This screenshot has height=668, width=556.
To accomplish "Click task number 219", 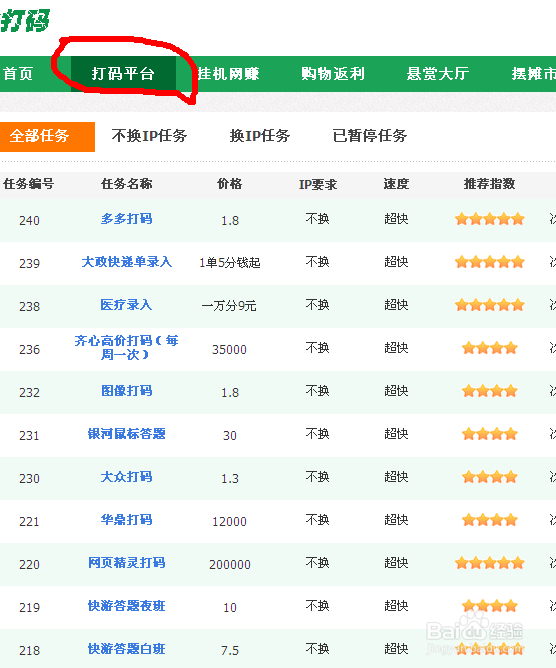I will pos(29,608).
